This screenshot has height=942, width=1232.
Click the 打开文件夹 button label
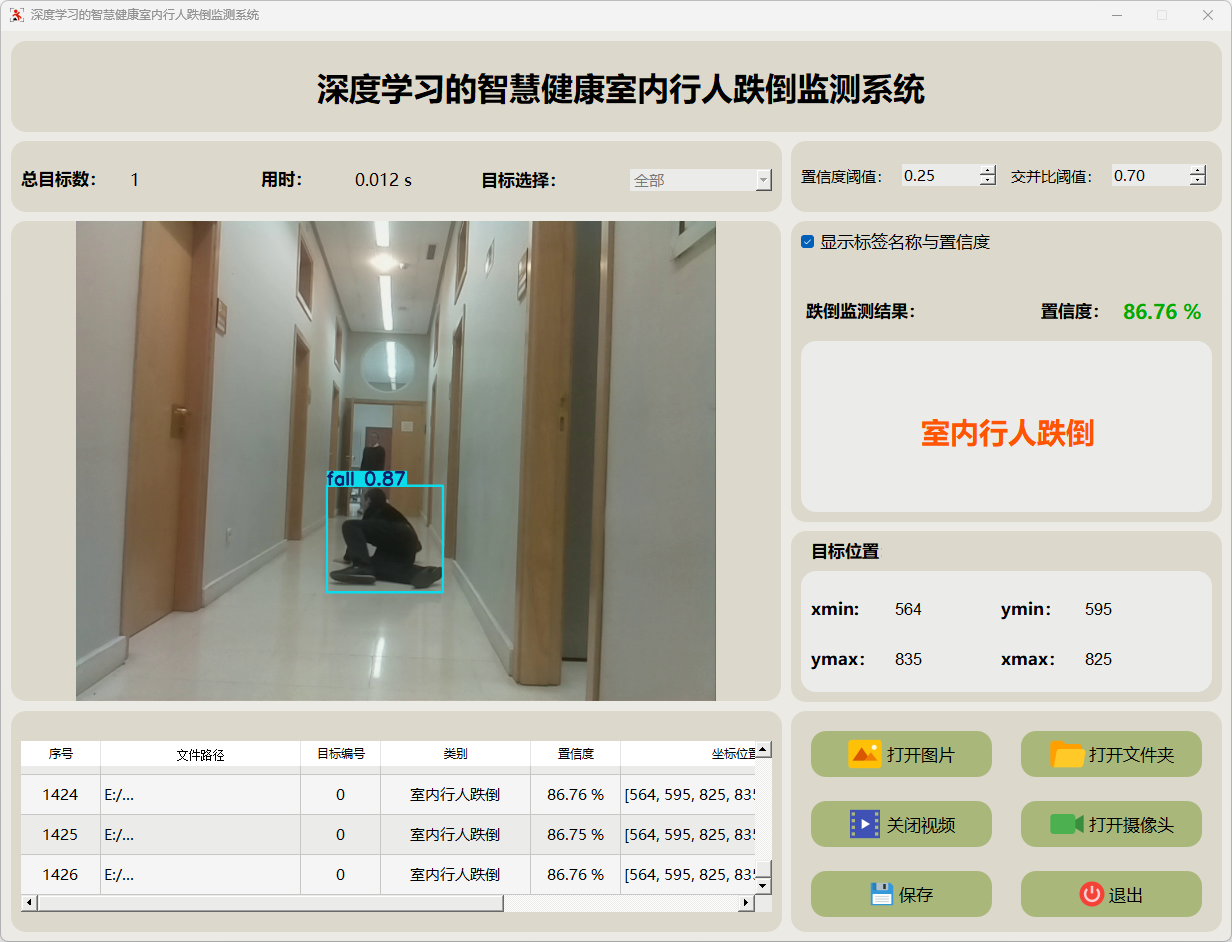click(1131, 754)
